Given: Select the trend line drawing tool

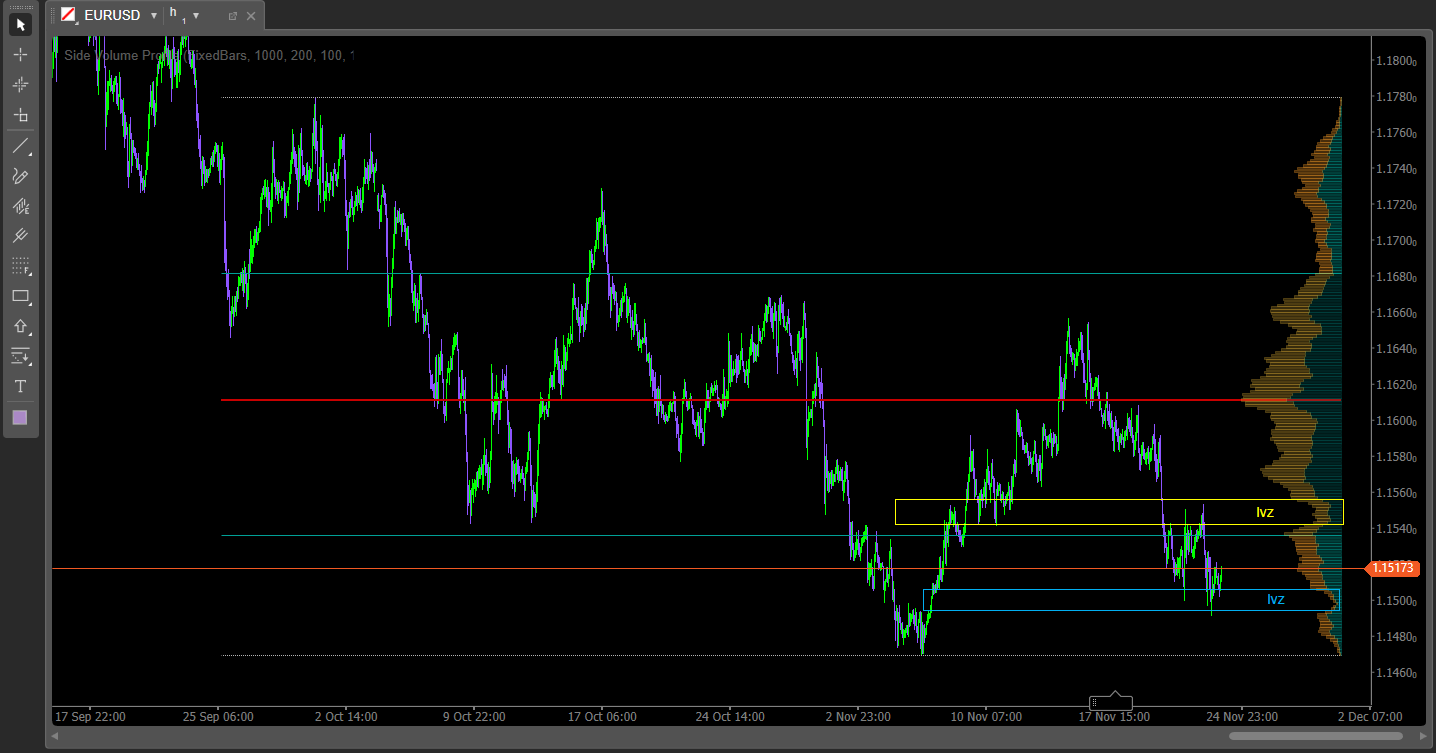Looking at the screenshot, I should [20, 146].
